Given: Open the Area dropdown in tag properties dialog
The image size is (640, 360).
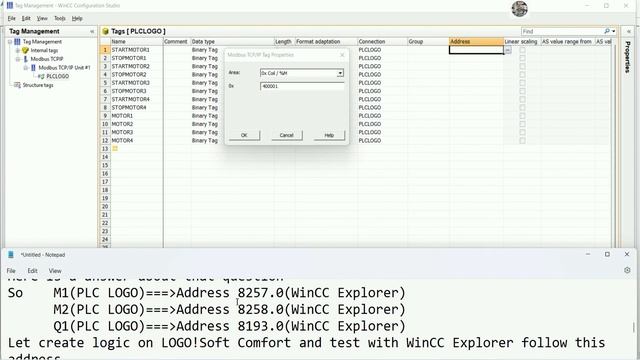Looking at the screenshot, I should click(340, 73).
